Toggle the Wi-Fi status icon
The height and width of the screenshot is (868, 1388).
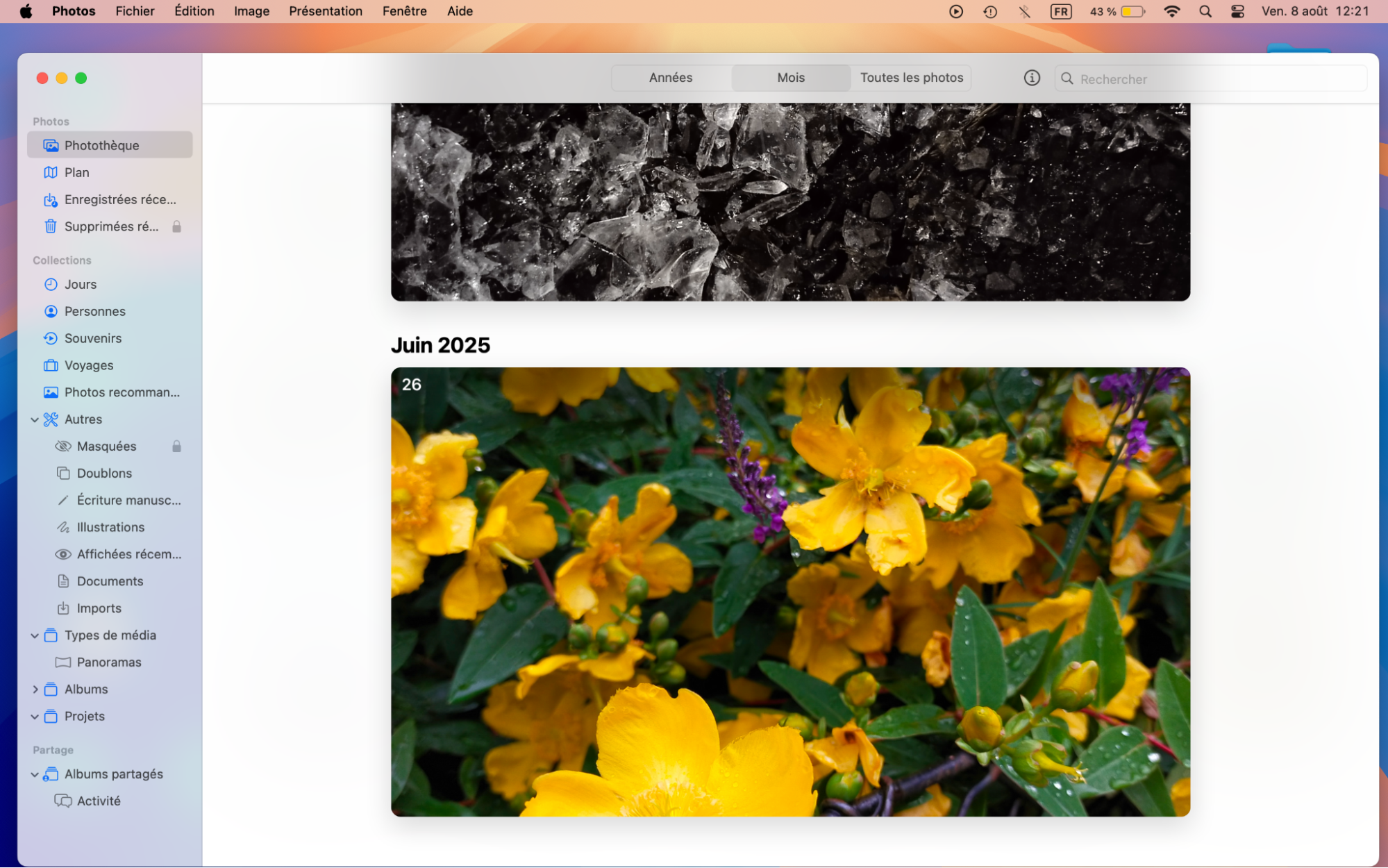pos(1171,11)
